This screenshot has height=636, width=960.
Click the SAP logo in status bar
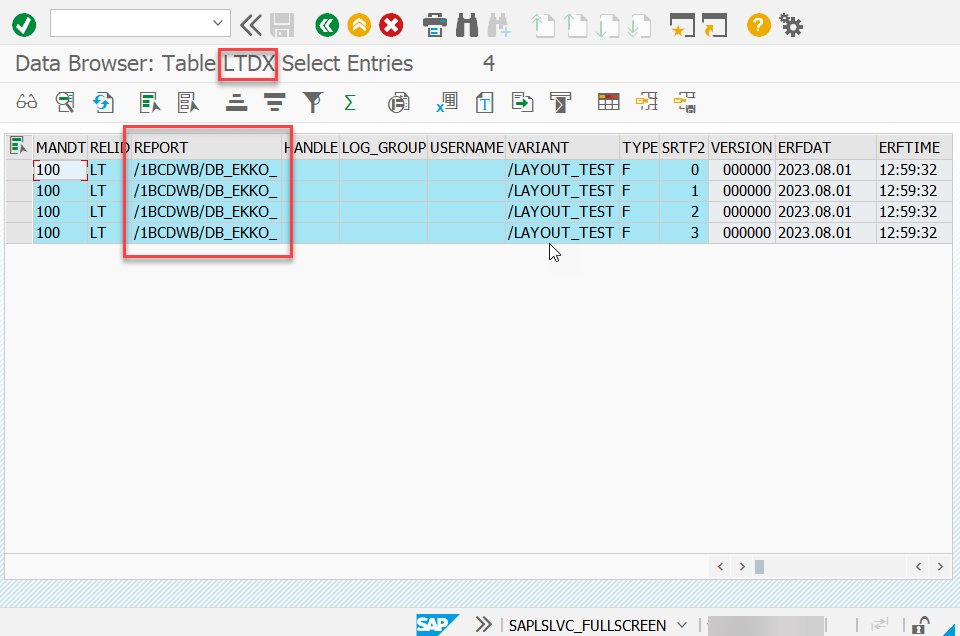click(437, 624)
